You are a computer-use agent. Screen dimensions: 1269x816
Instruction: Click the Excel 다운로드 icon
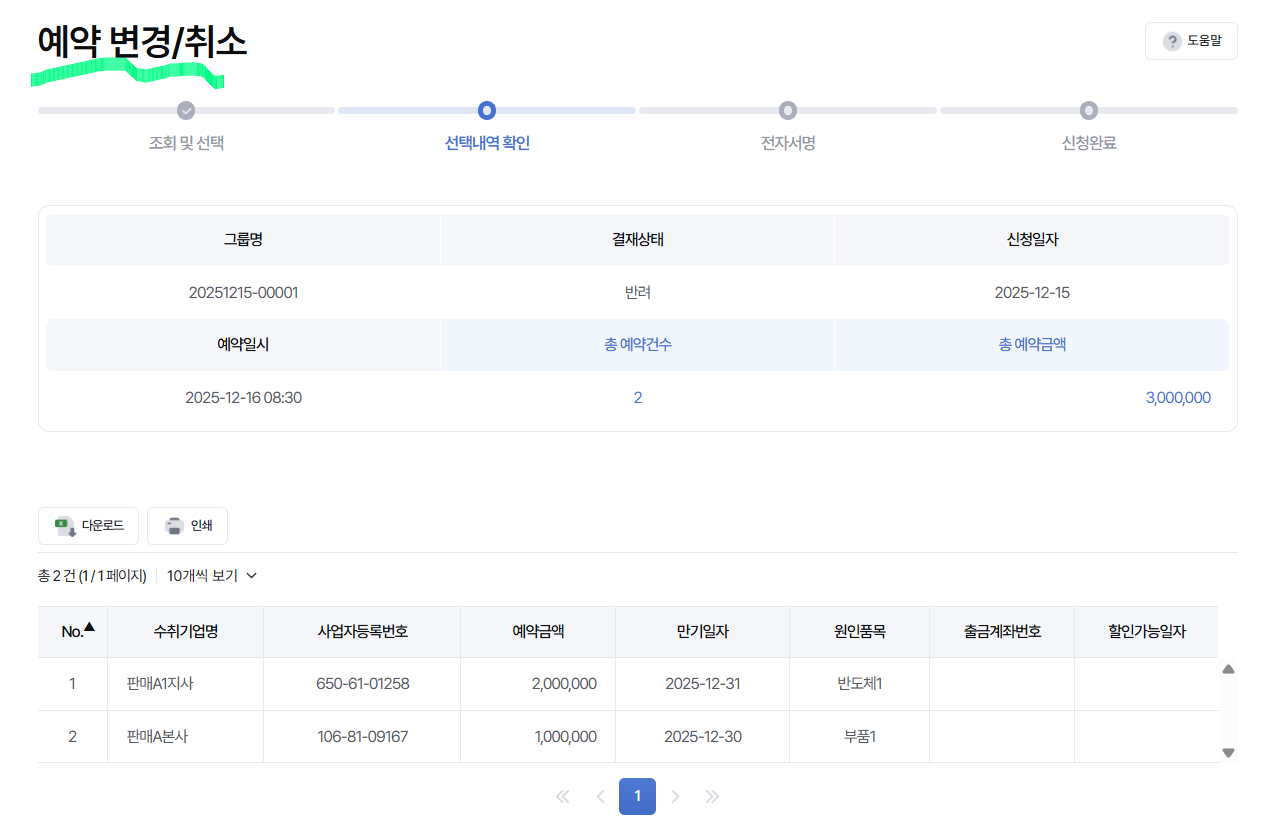pyautogui.click(x=65, y=526)
